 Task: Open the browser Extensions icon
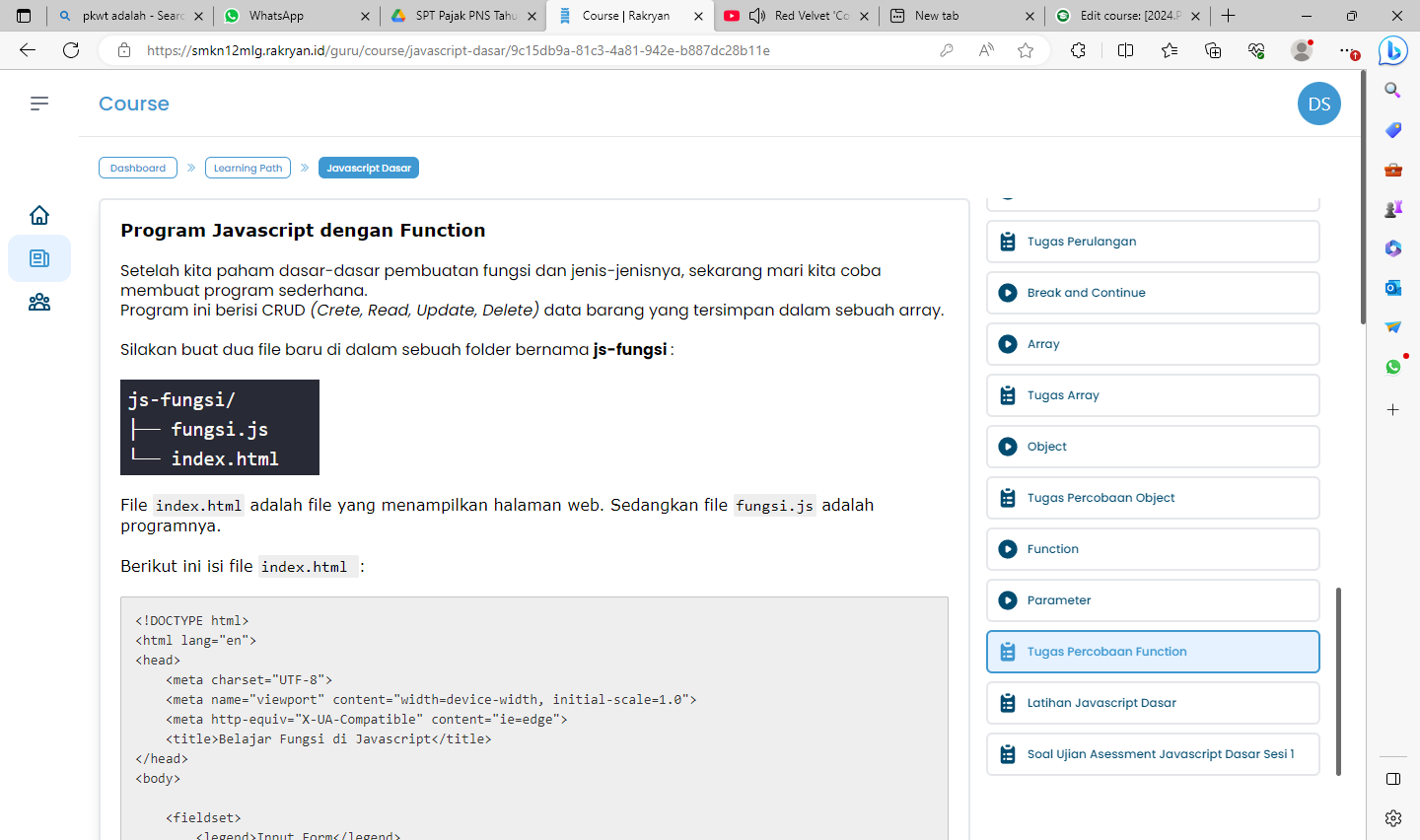[1078, 50]
